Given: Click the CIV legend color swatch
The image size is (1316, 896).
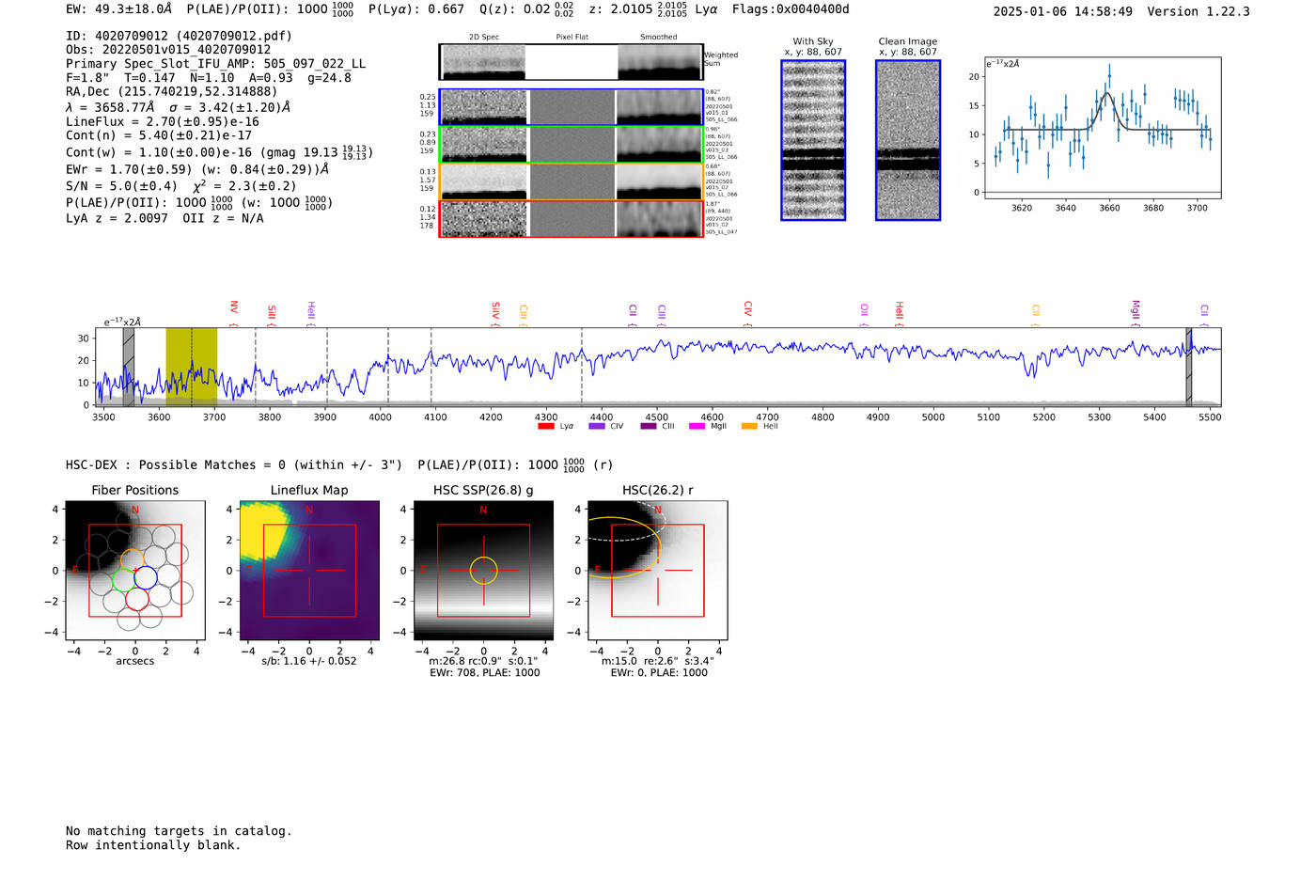Looking at the screenshot, I should (x=596, y=426).
